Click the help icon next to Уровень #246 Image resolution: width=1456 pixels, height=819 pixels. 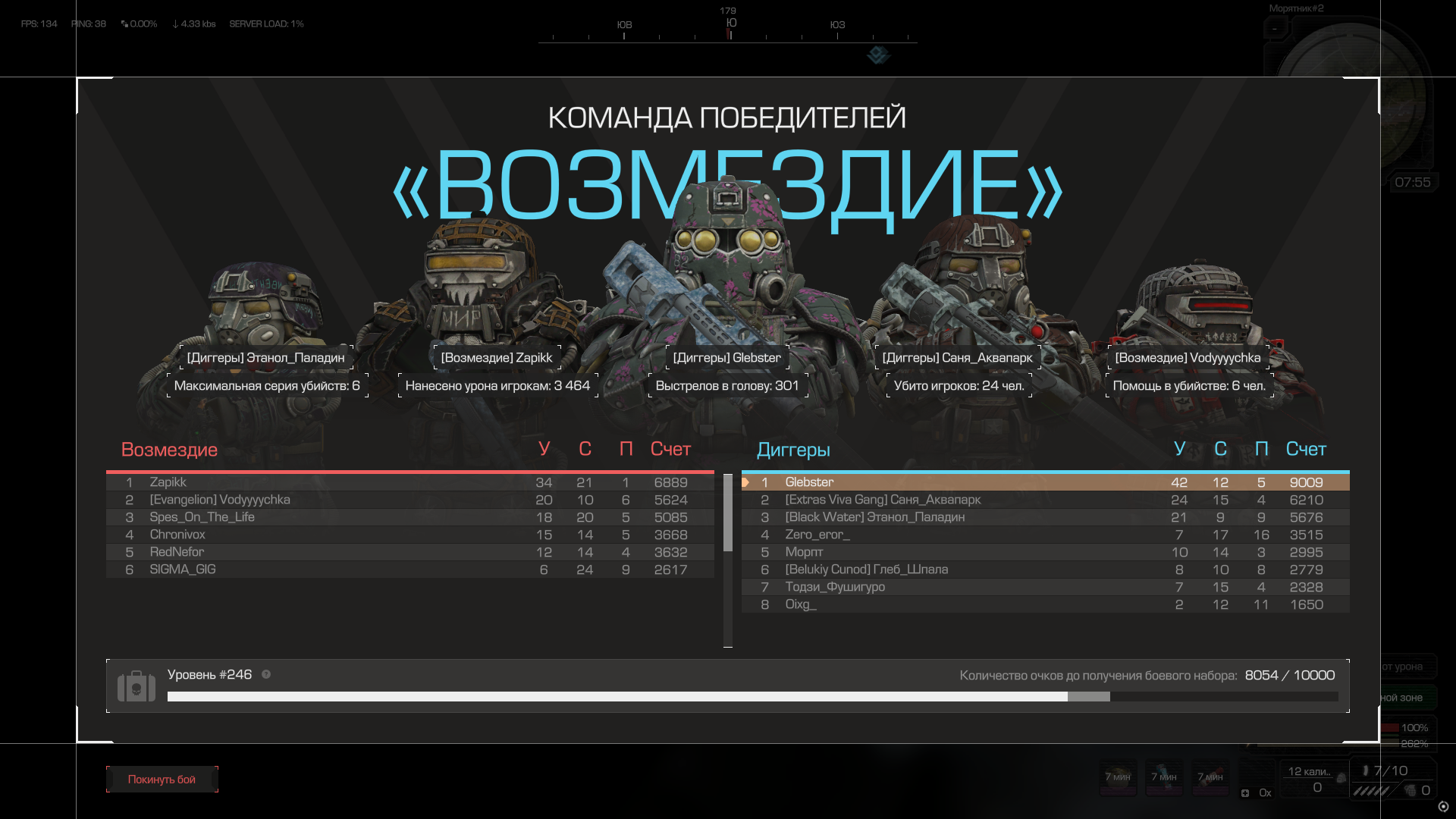click(x=266, y=674)
